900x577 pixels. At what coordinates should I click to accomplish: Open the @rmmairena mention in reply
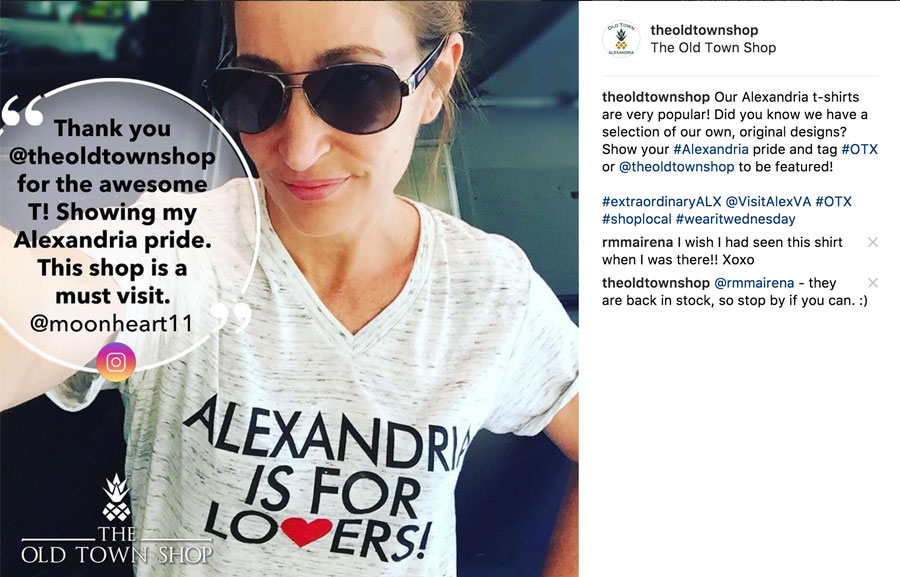point(754,283)
